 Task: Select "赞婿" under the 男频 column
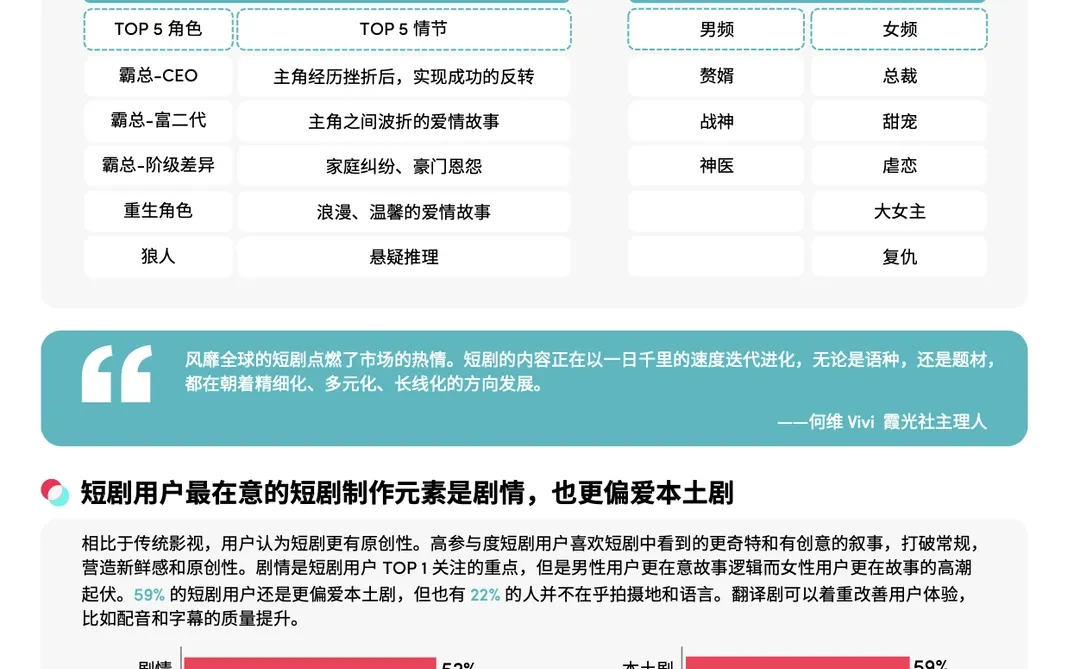(x=714, y=75)
